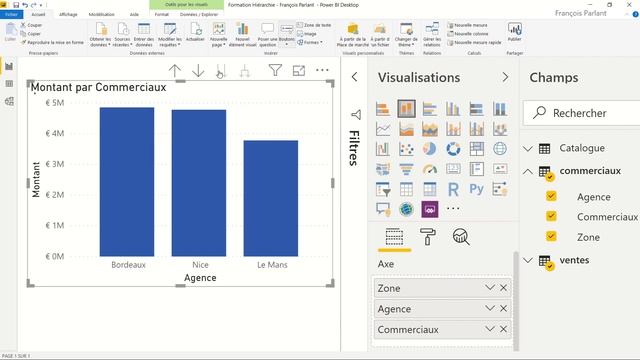The image size is (640, 360).
Task: Drill up in the chart
Action: pyautogui.click(x=175, y=71)
